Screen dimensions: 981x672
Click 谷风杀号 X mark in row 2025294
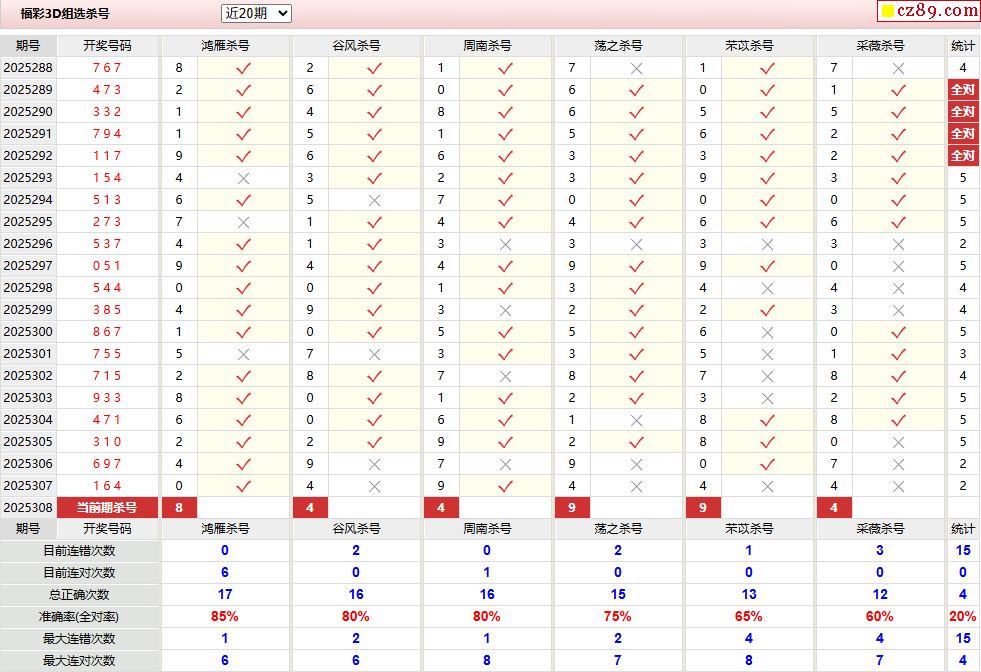[x=374, y=200]
